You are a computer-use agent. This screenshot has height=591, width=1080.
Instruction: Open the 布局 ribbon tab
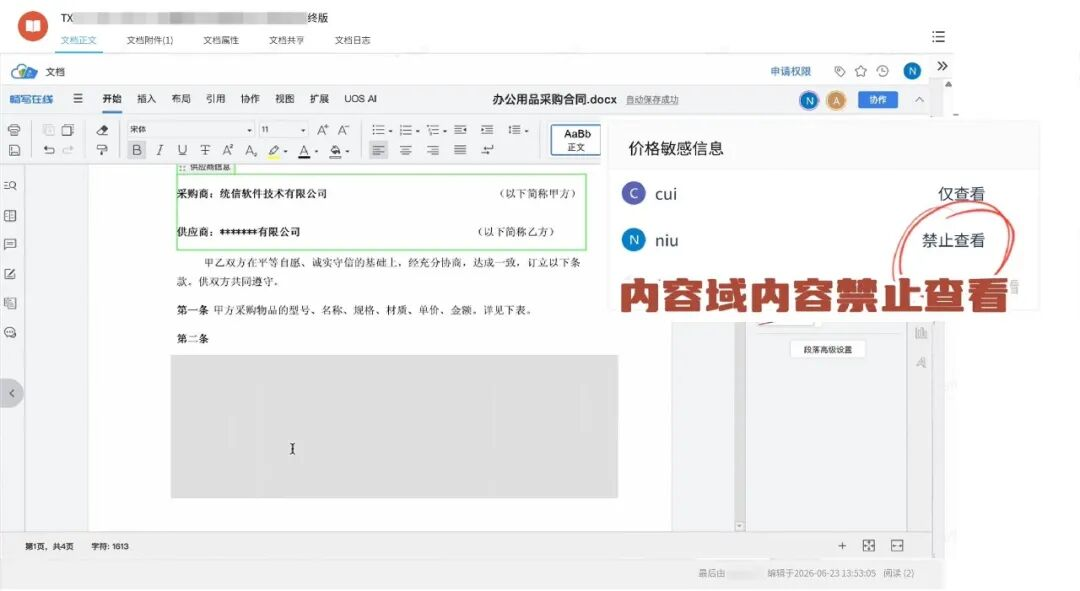[x=180, y=99]
